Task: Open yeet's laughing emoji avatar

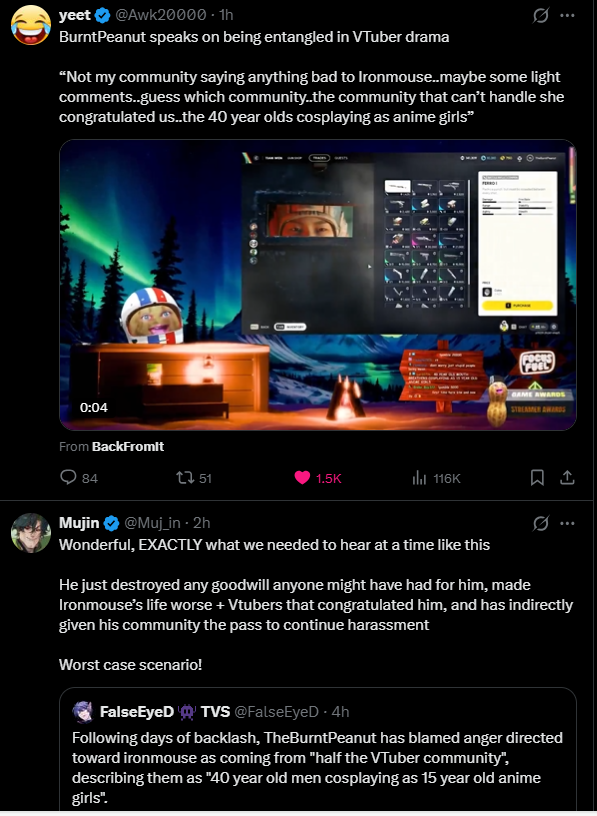Action: coord(31,25)
